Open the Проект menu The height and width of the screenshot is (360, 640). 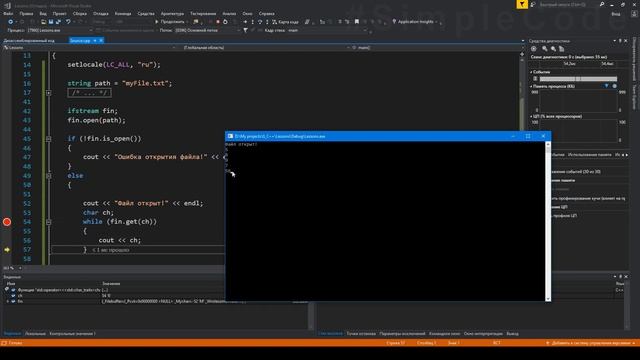click(59, 13)
